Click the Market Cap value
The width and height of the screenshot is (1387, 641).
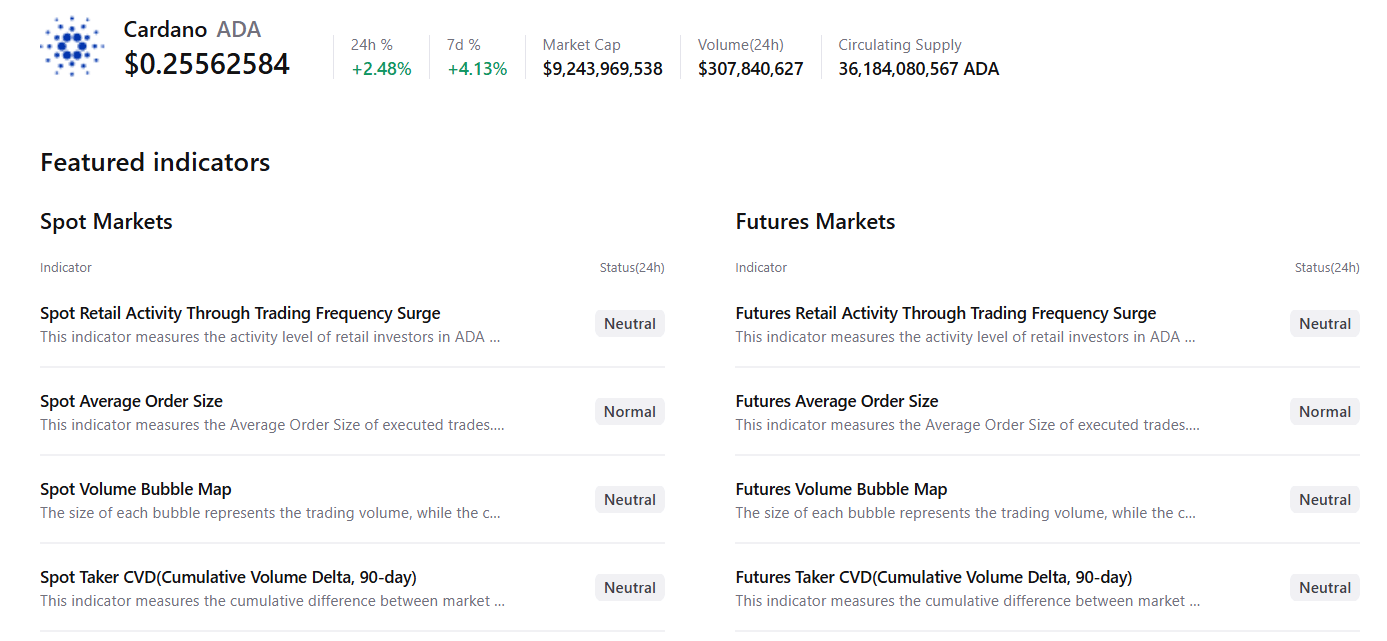602,69
